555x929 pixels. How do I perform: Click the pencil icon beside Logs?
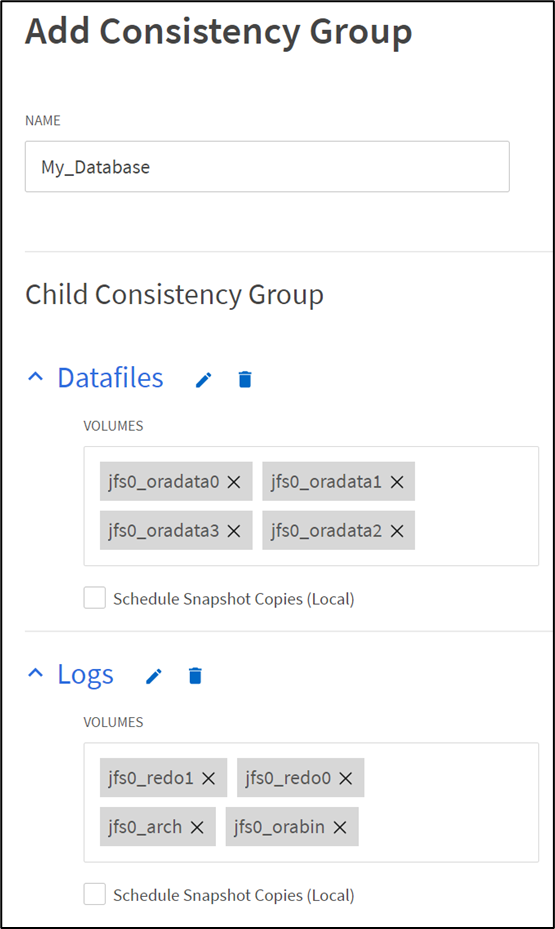point(154,676)
